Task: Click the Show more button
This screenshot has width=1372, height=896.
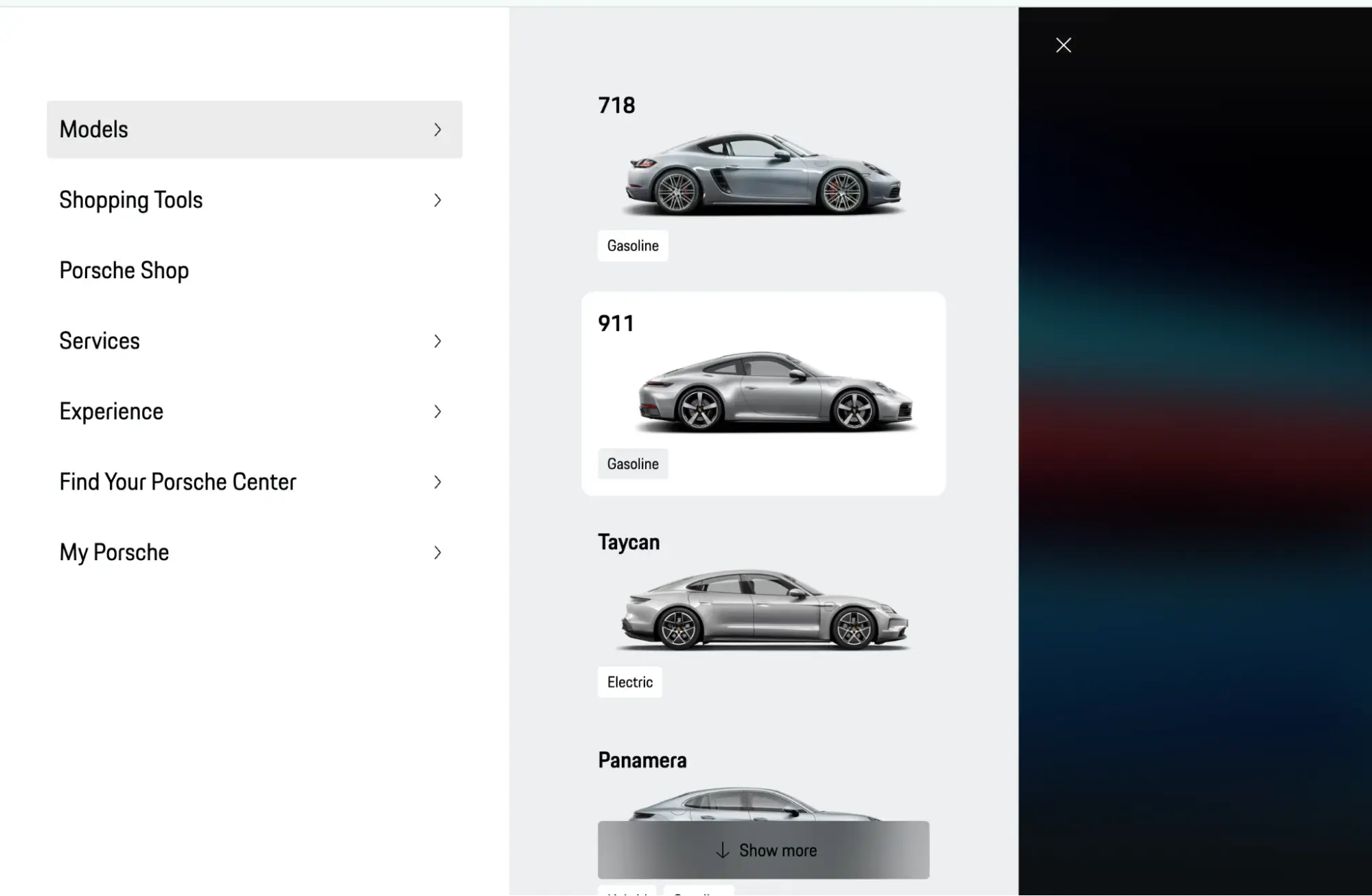Action: (778, 850)
